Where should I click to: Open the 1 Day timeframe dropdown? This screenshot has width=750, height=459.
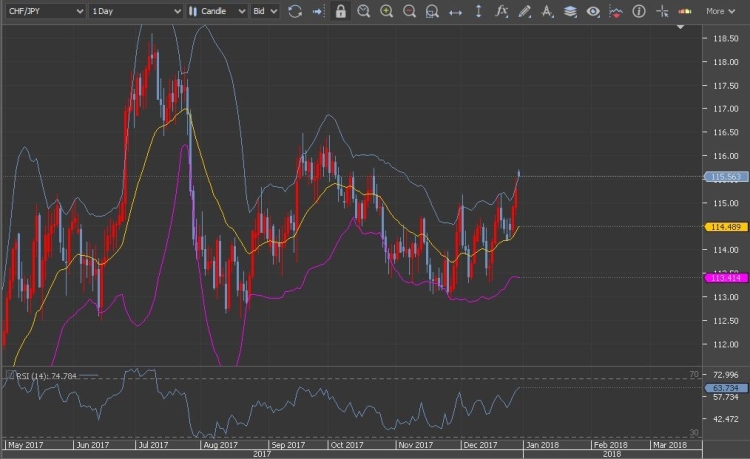(135, 12)
